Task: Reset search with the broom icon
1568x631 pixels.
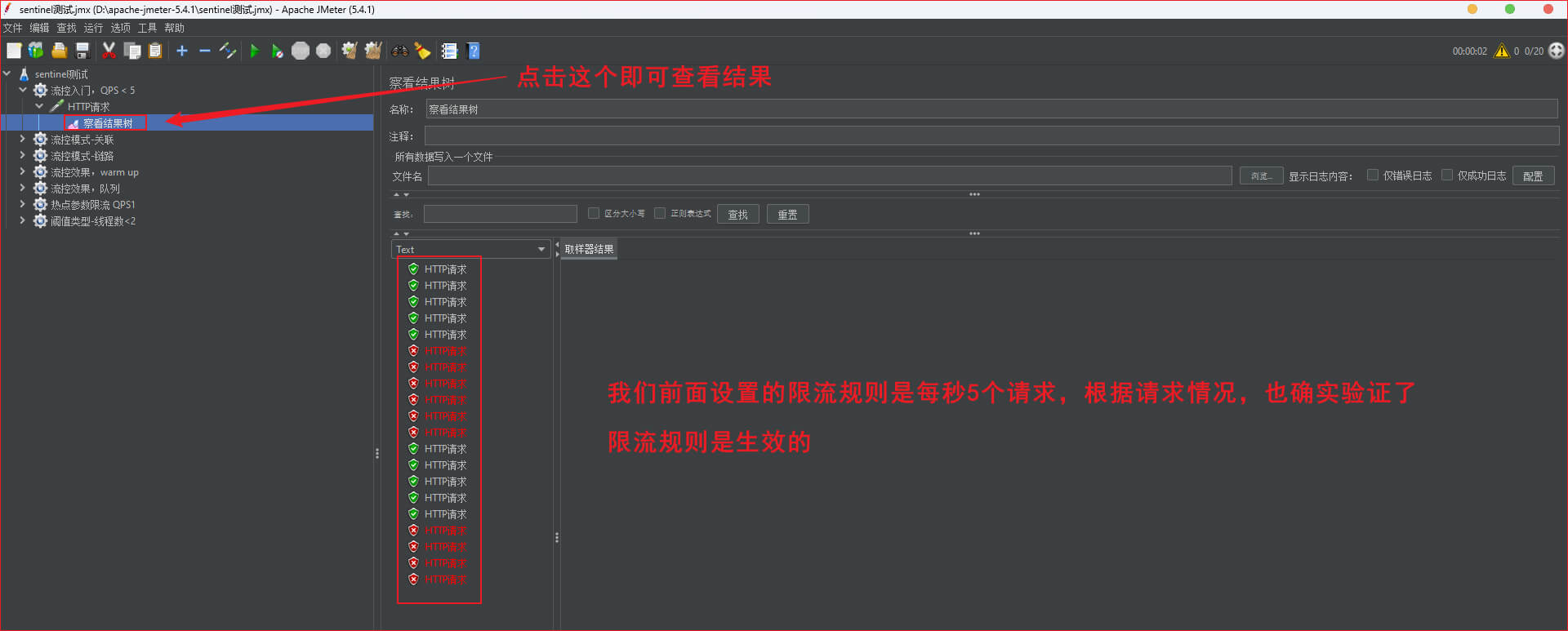Action: tap(422, 51)
